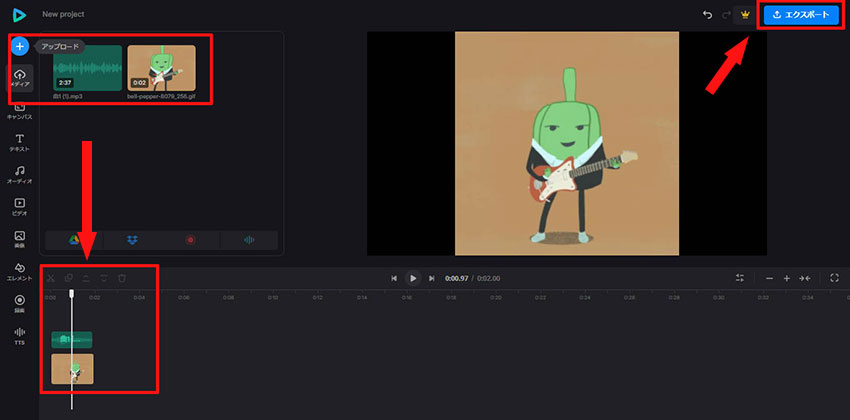Screen dimensions: 850x420
Task: Open the メディア (Media) sidebar tab
Action: point(20,79)
